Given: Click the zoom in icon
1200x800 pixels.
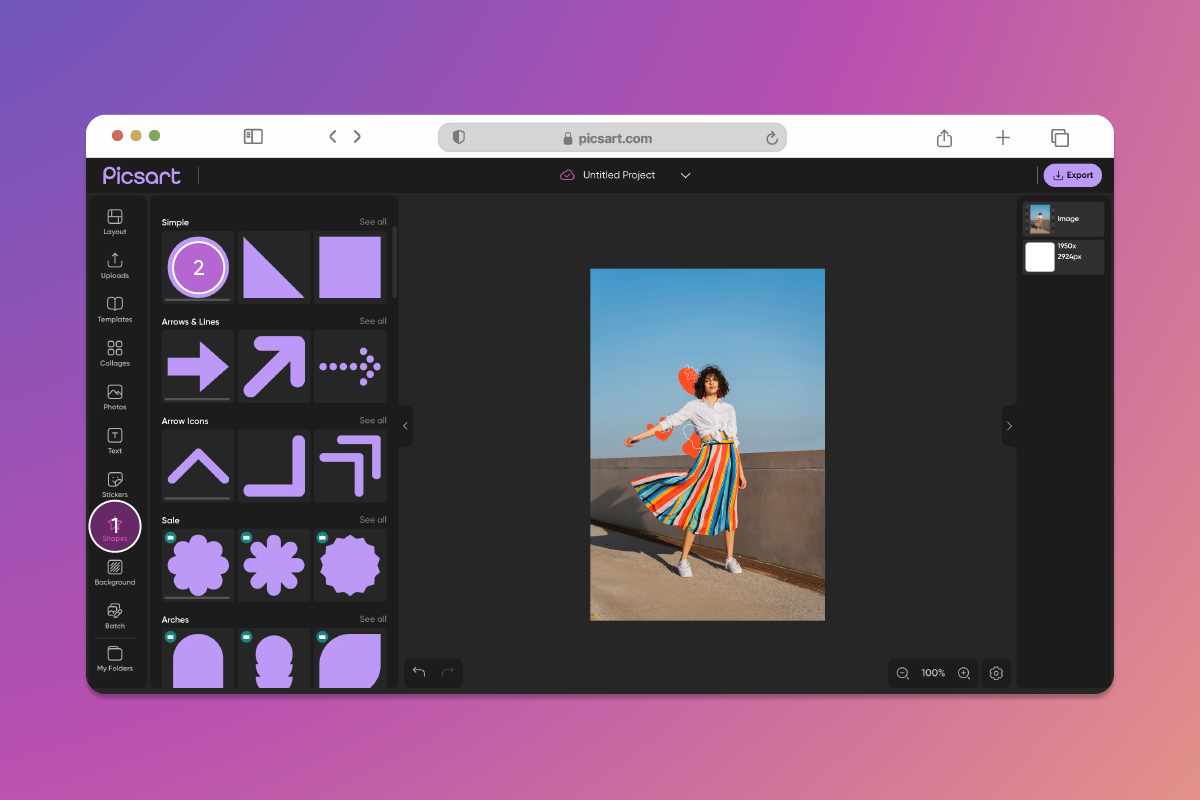Looking at the screenshot, I should click(x=964, y=673).
